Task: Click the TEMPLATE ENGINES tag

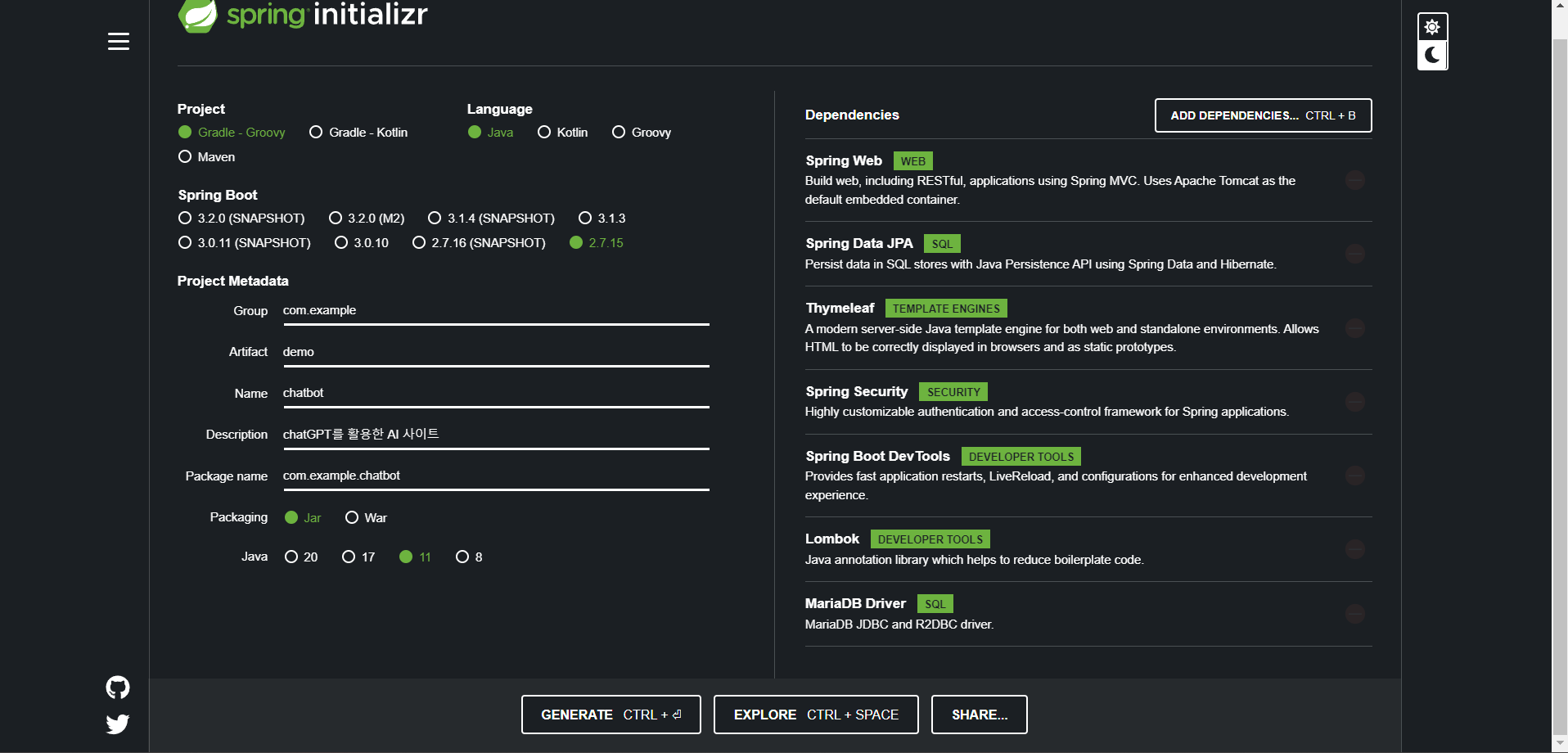Action: coord(946,309)
